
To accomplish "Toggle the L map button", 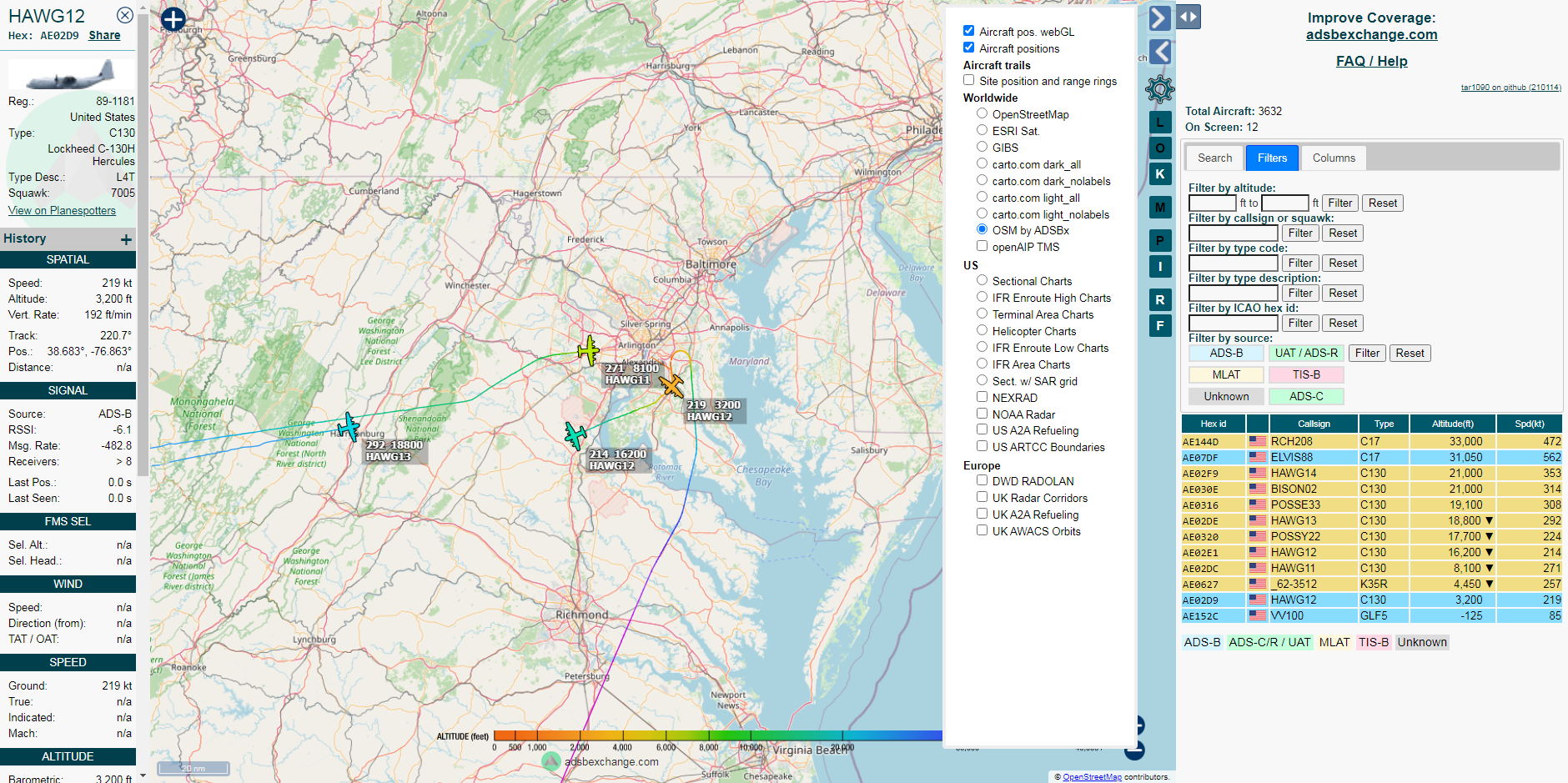I will pos(1160,123).
